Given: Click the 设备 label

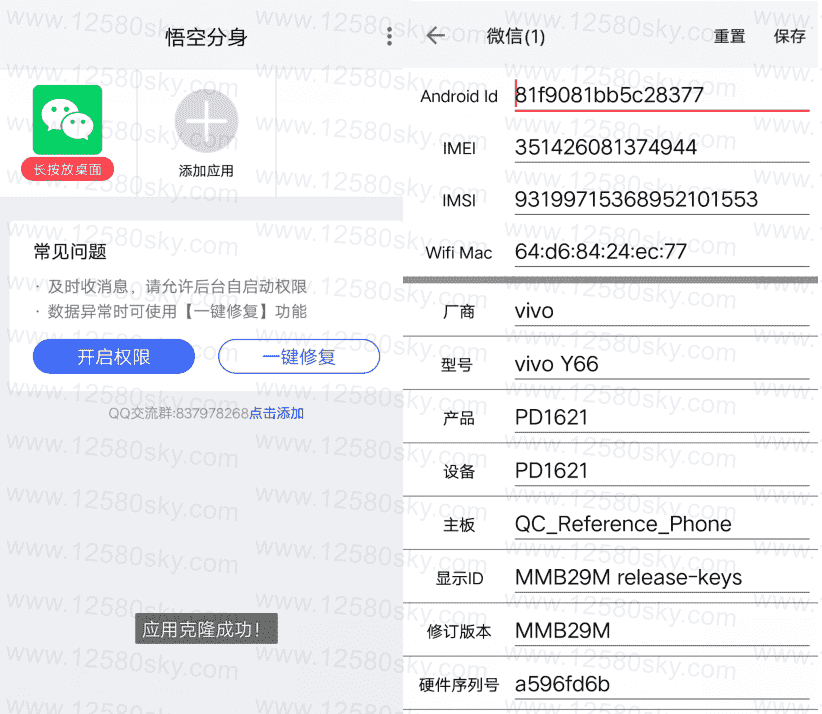Looking at the screenshot, I should coord(459,472).
